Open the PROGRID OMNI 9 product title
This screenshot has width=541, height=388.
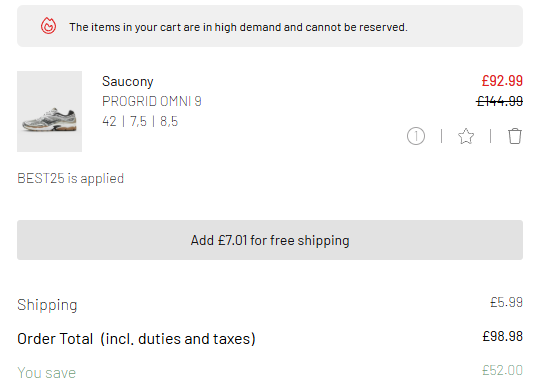point(152,101)
